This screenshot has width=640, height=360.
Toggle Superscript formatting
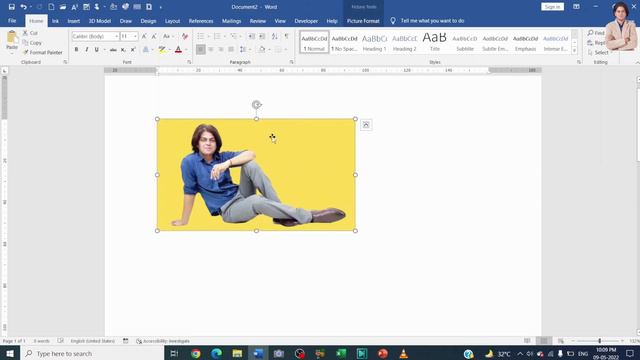pos(133,49)
